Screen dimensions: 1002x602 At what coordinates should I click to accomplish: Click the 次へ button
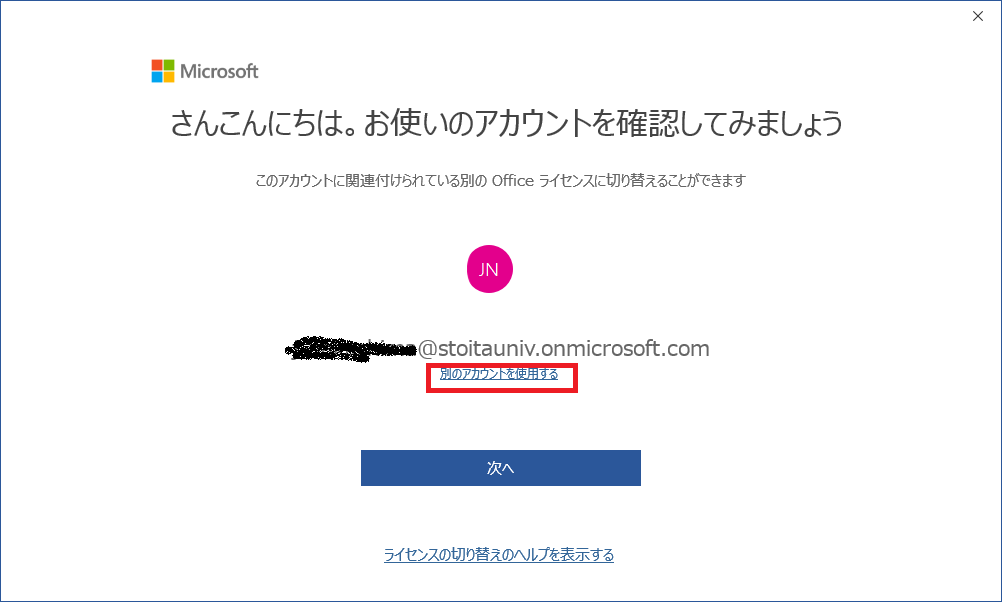(x=500, y=468)
